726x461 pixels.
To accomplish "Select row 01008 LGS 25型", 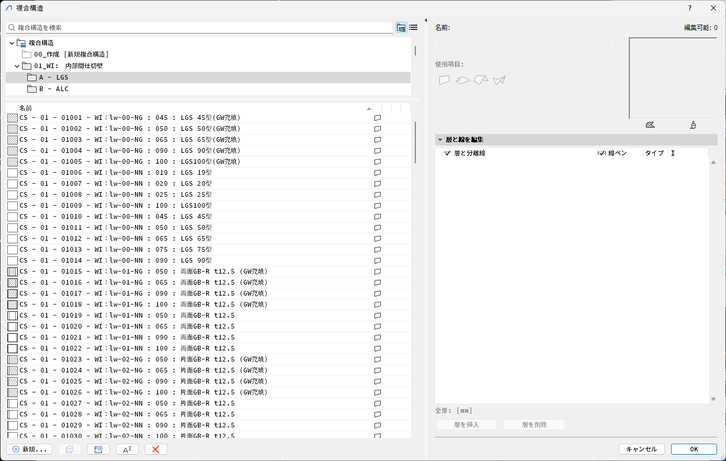I will point(208,195).
